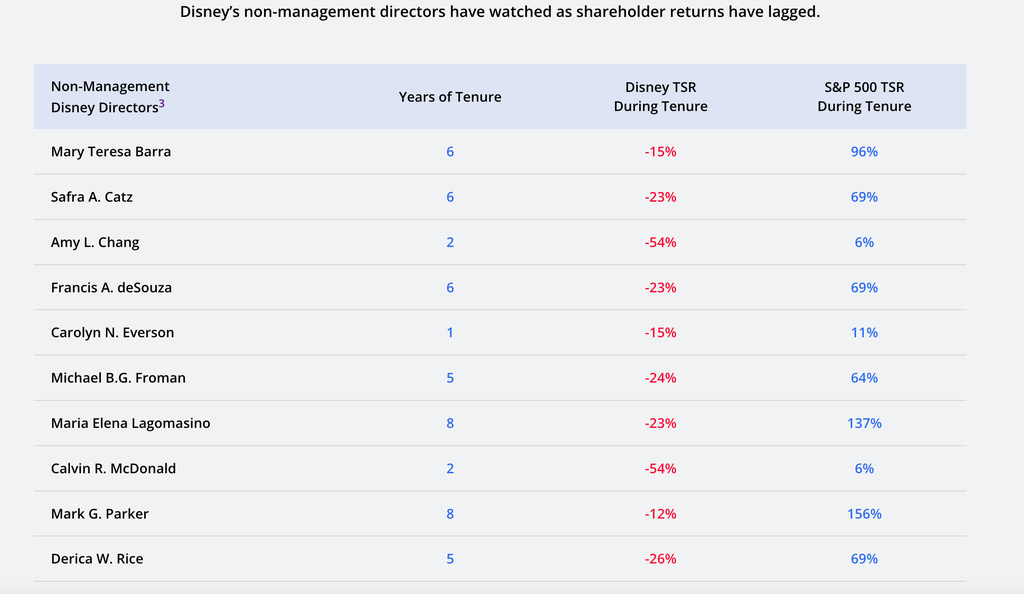Select the name Mary Teresa Barra

(111, 151)
